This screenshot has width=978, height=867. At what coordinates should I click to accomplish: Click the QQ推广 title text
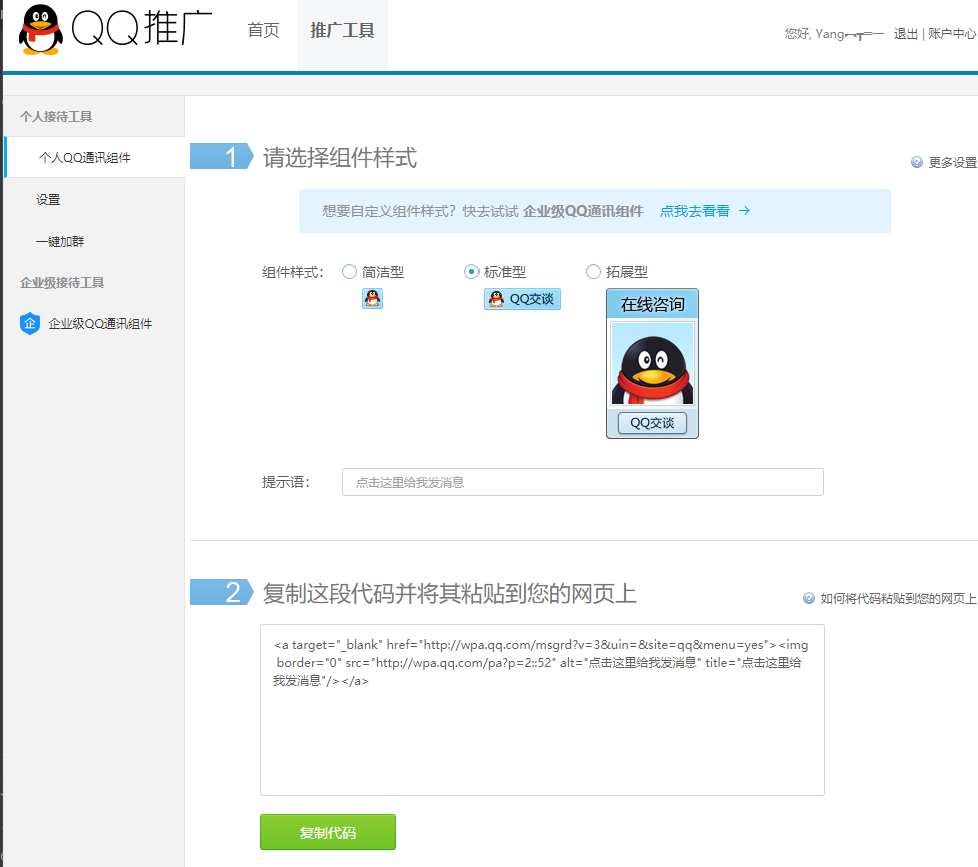point(142,28)
